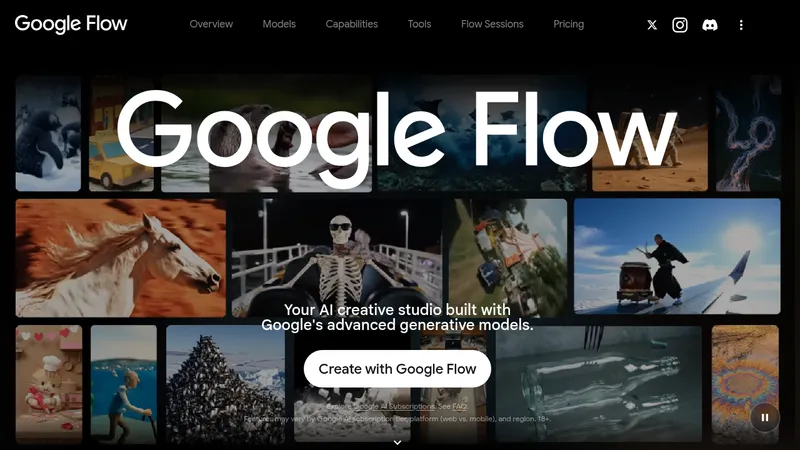Image resolution: width=800 pixels, height=450 pixels.
Task: Open the Discord social icon
Action: (x=710, y=25)
